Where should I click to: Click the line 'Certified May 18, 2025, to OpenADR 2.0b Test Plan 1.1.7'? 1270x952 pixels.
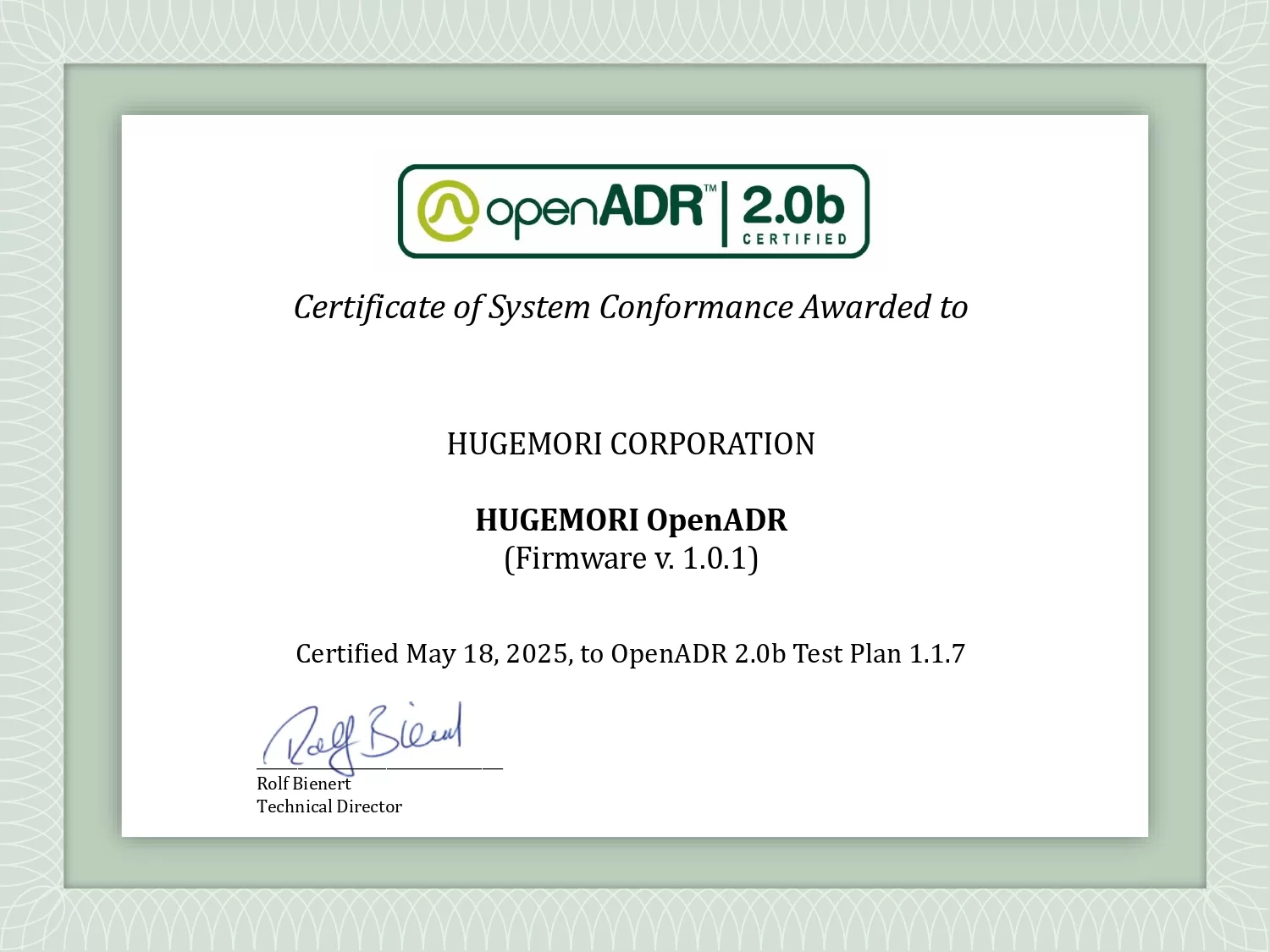coord(631,654)
